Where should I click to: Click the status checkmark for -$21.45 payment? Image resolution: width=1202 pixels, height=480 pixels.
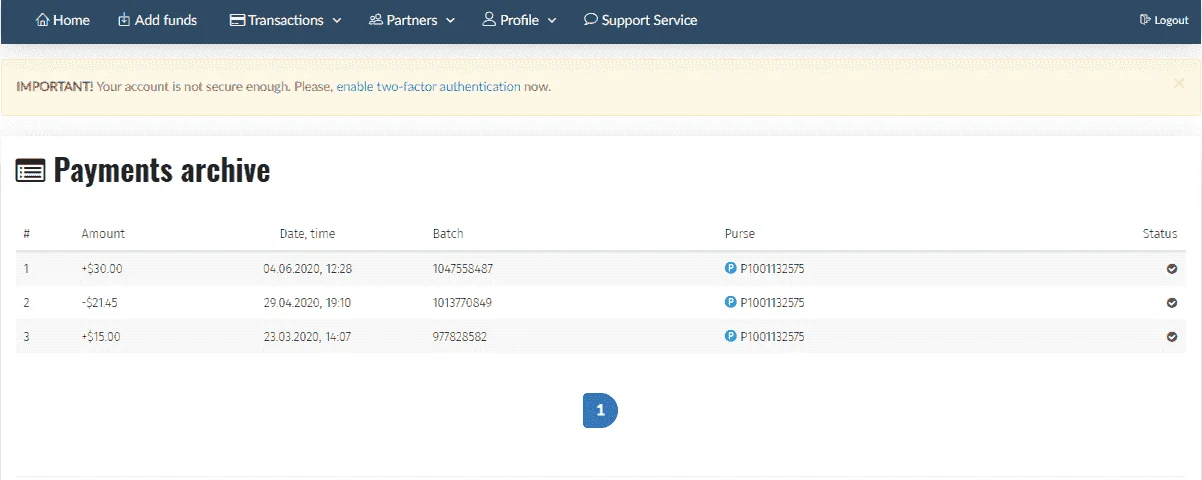point(1172,303)
